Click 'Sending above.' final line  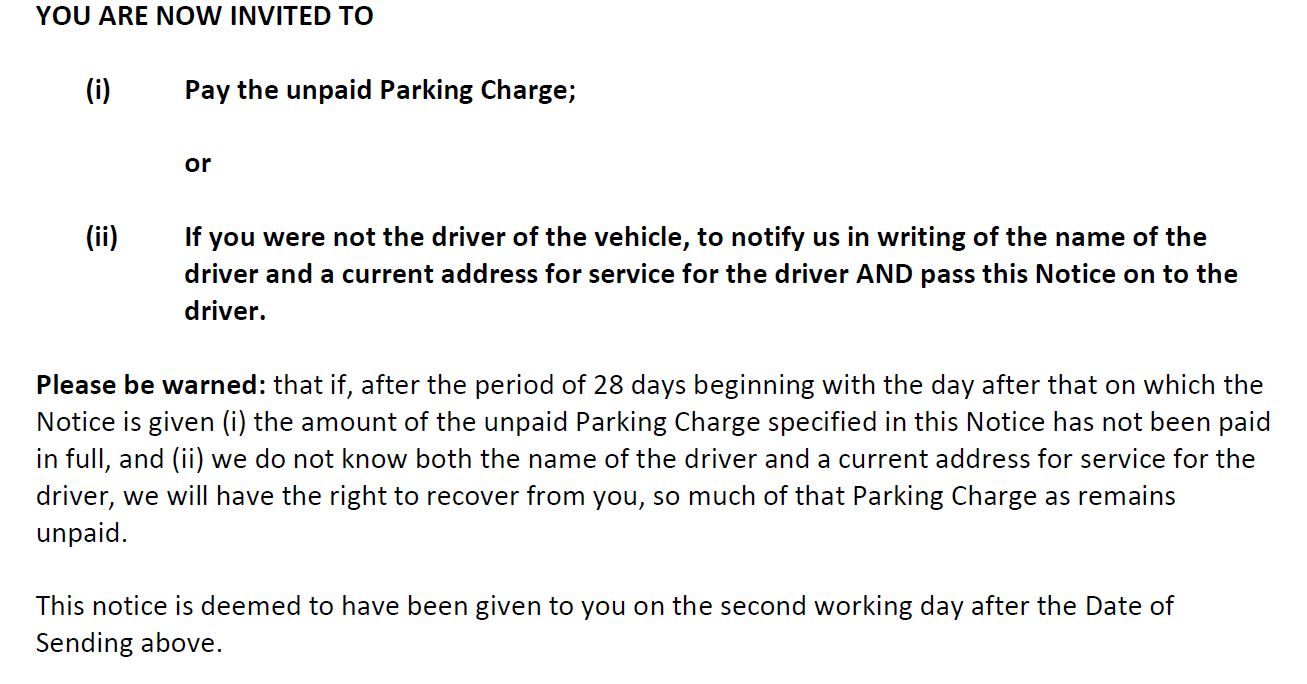pos(129,643)
